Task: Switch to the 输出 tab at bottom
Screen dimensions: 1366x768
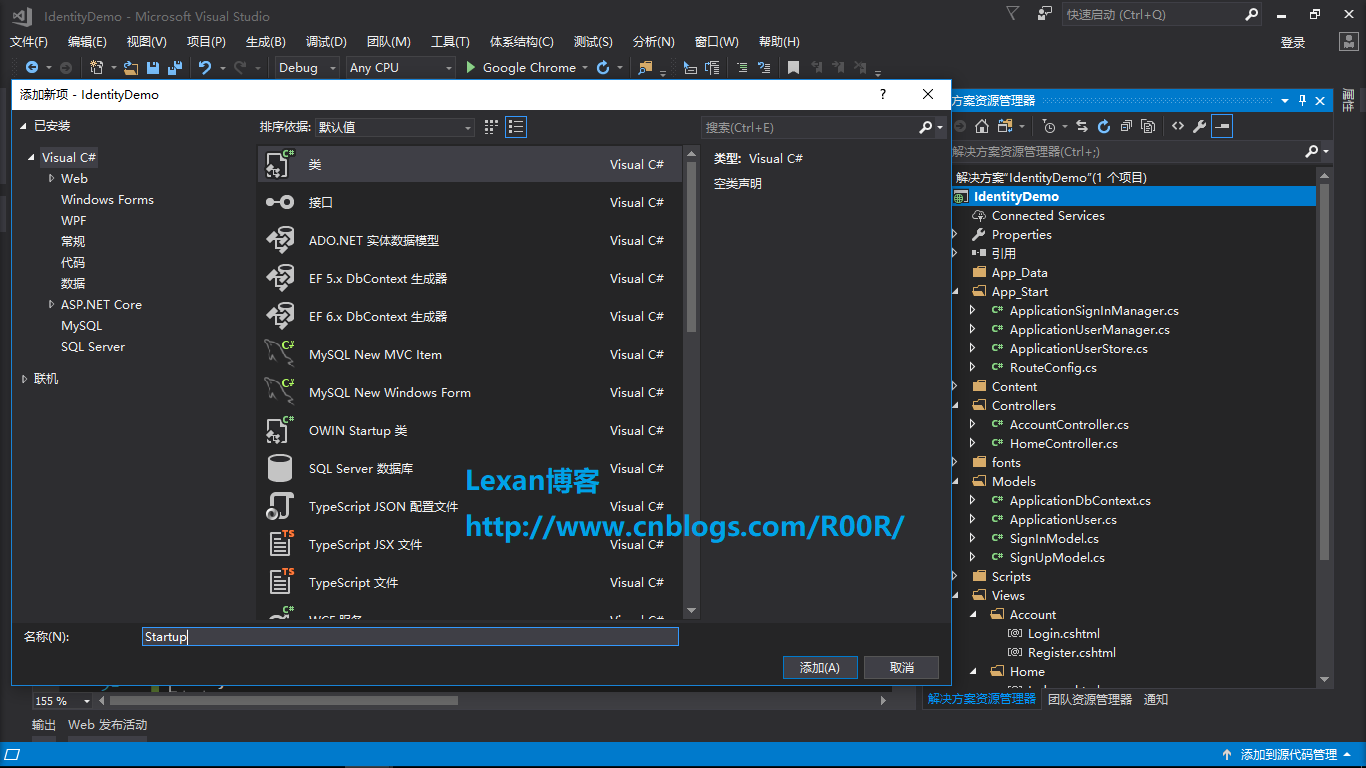Action: tap(44, 724)
